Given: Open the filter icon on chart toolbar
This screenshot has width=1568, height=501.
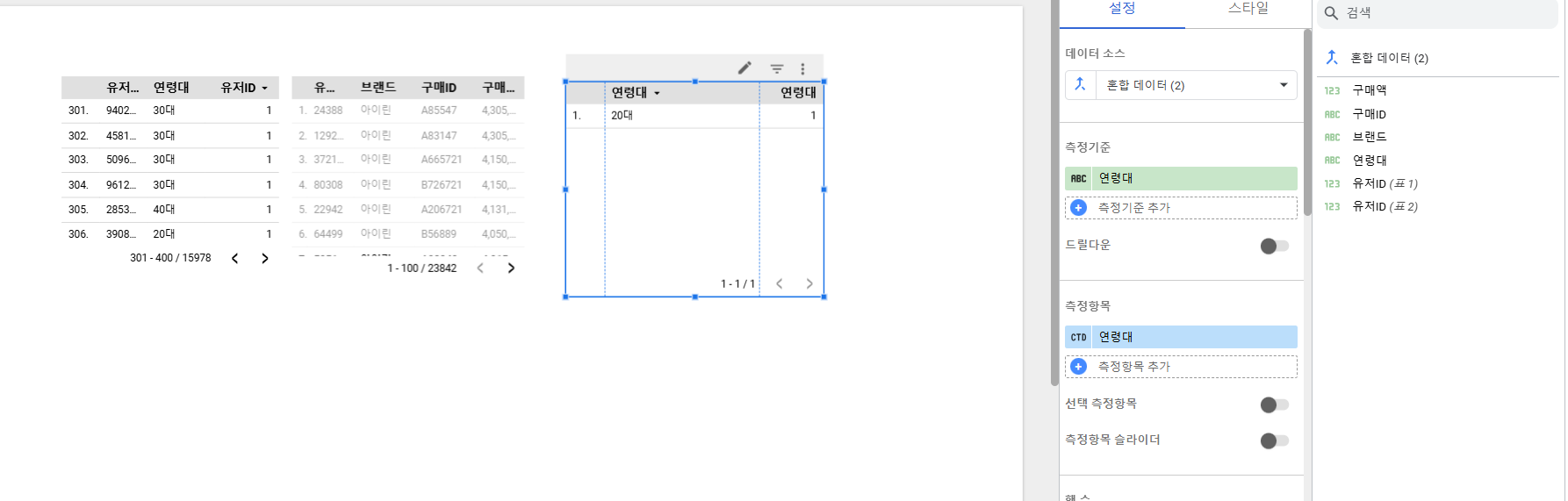Looking at the screenshot, I should [x=777, y=68].
